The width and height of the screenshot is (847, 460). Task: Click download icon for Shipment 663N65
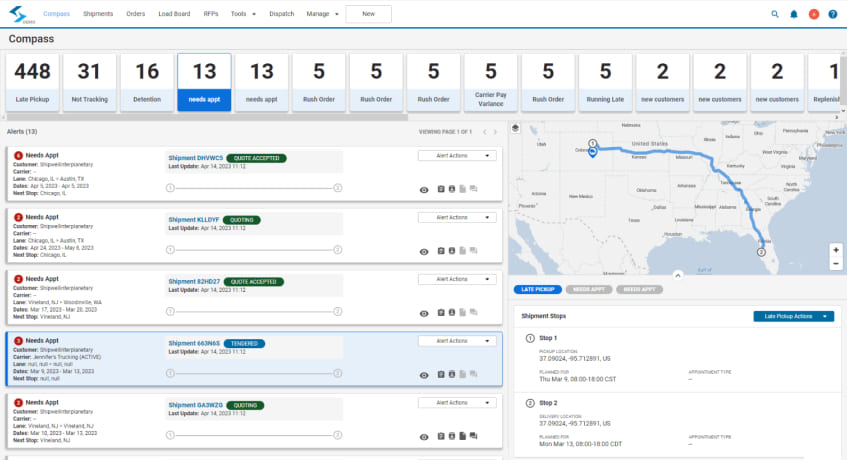point(452,374)
